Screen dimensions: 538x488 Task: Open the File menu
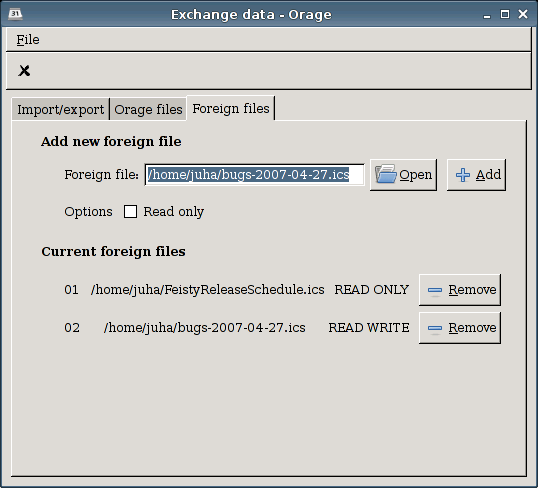(28, 40)
